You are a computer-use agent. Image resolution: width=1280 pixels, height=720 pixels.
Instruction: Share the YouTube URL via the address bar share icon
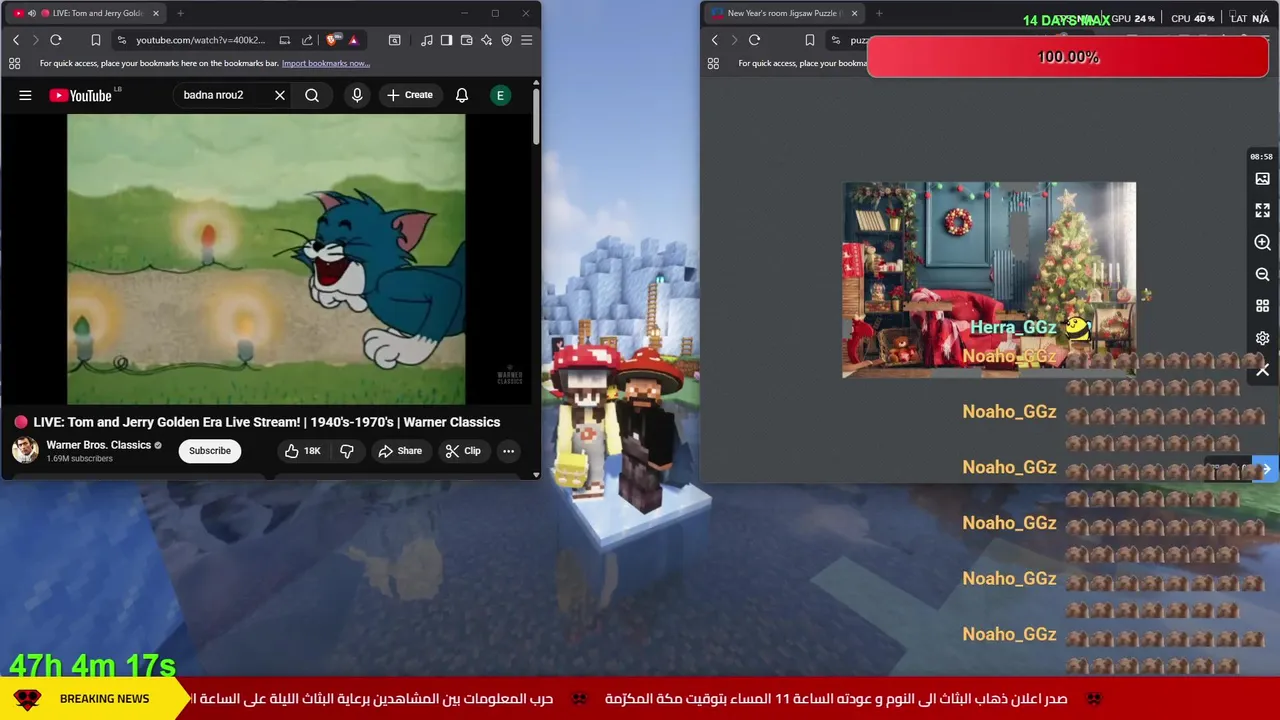click(307, 40)
